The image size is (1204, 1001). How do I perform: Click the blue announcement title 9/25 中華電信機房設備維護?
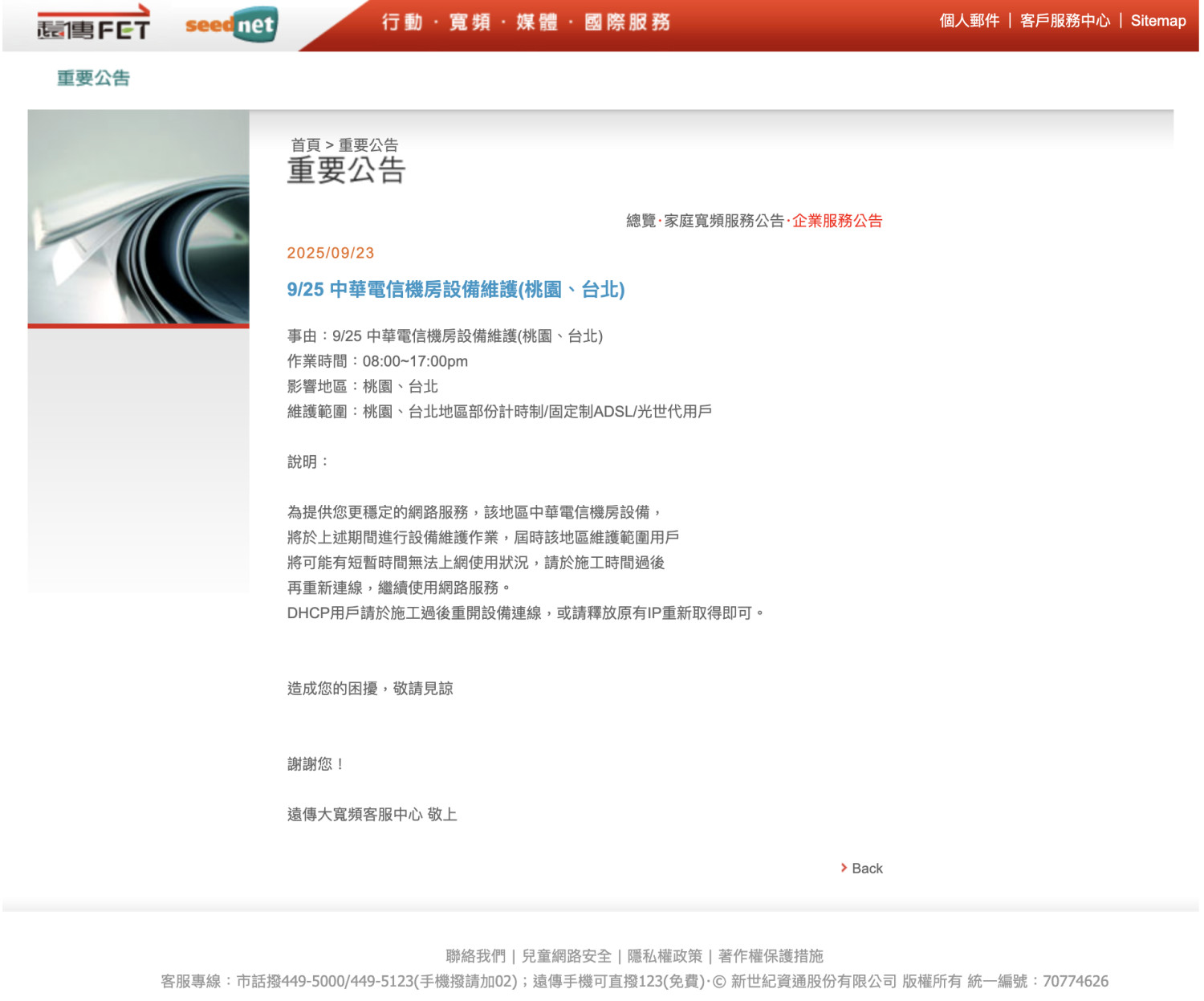(456, 290)
